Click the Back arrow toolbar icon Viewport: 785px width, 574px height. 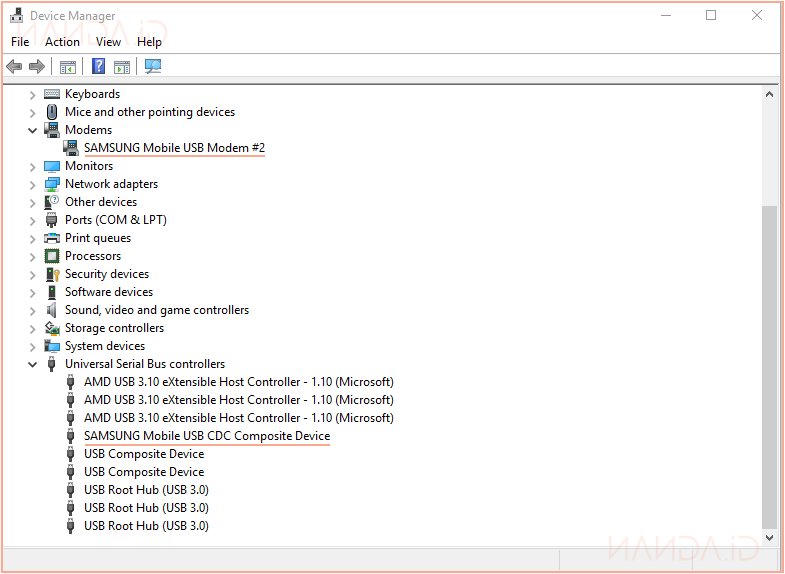[14, 67]
